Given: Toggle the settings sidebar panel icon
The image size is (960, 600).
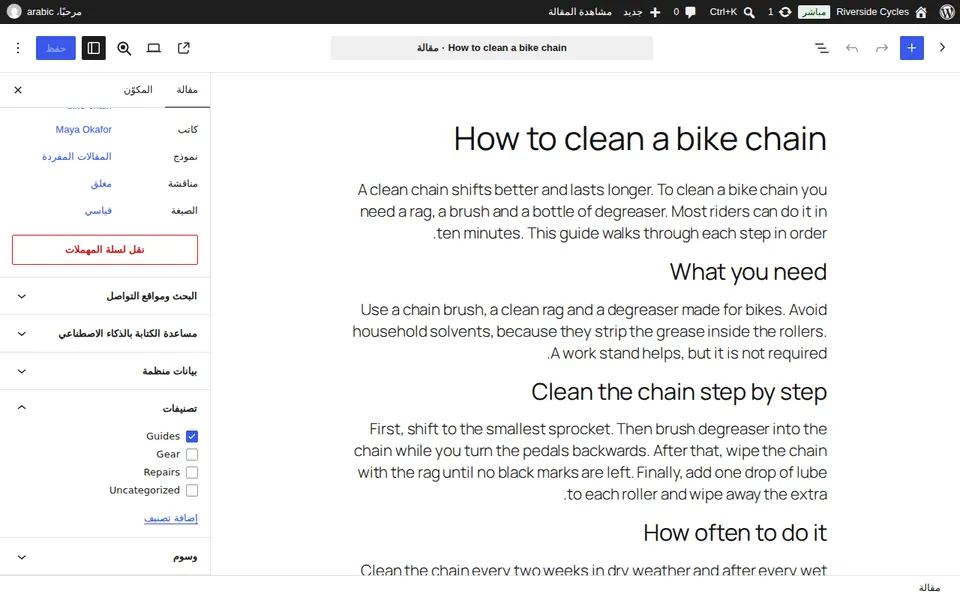Looking at the screenshot, I should (94, 48).
